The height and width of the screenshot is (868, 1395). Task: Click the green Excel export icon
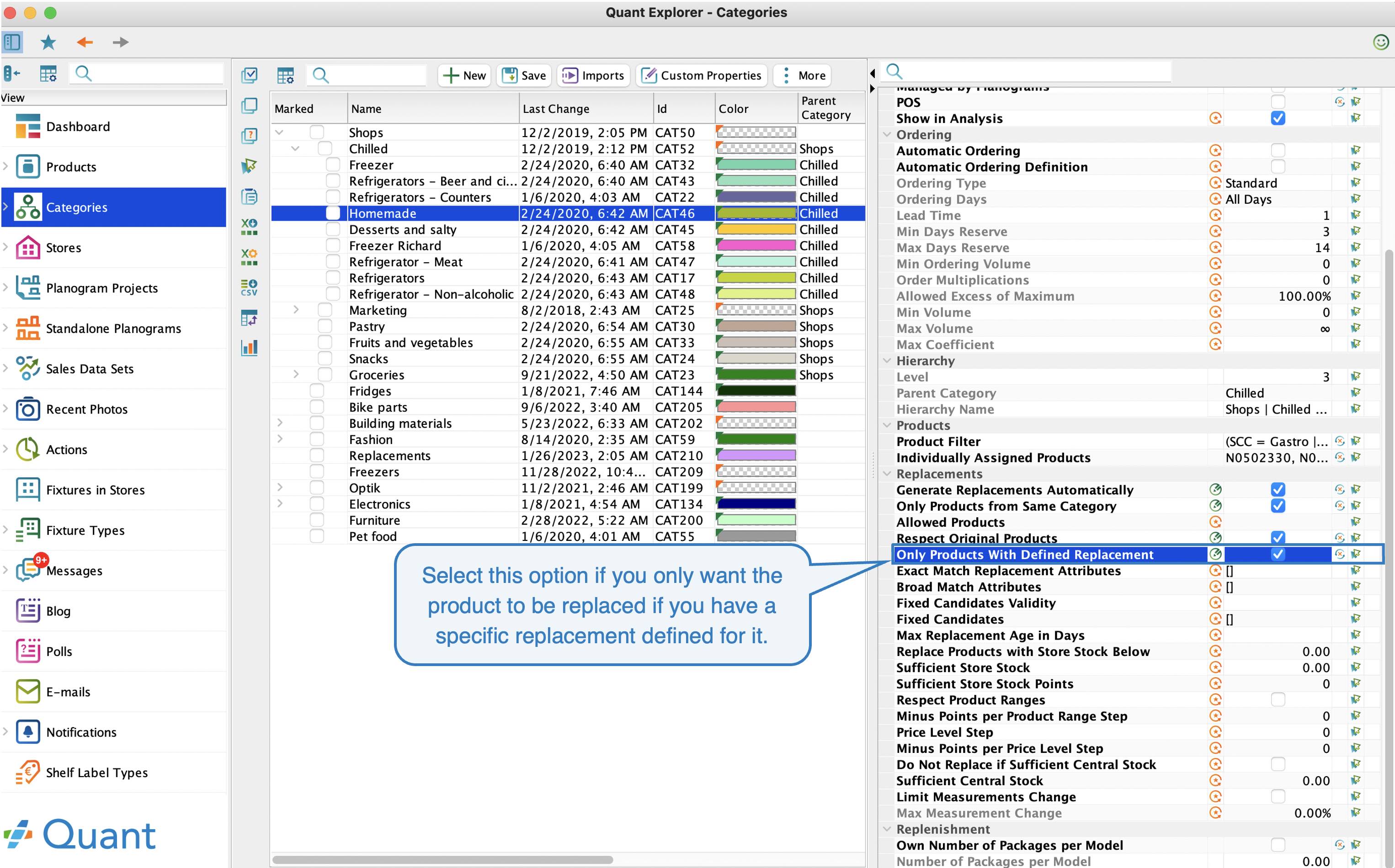[x=249, y=227]
